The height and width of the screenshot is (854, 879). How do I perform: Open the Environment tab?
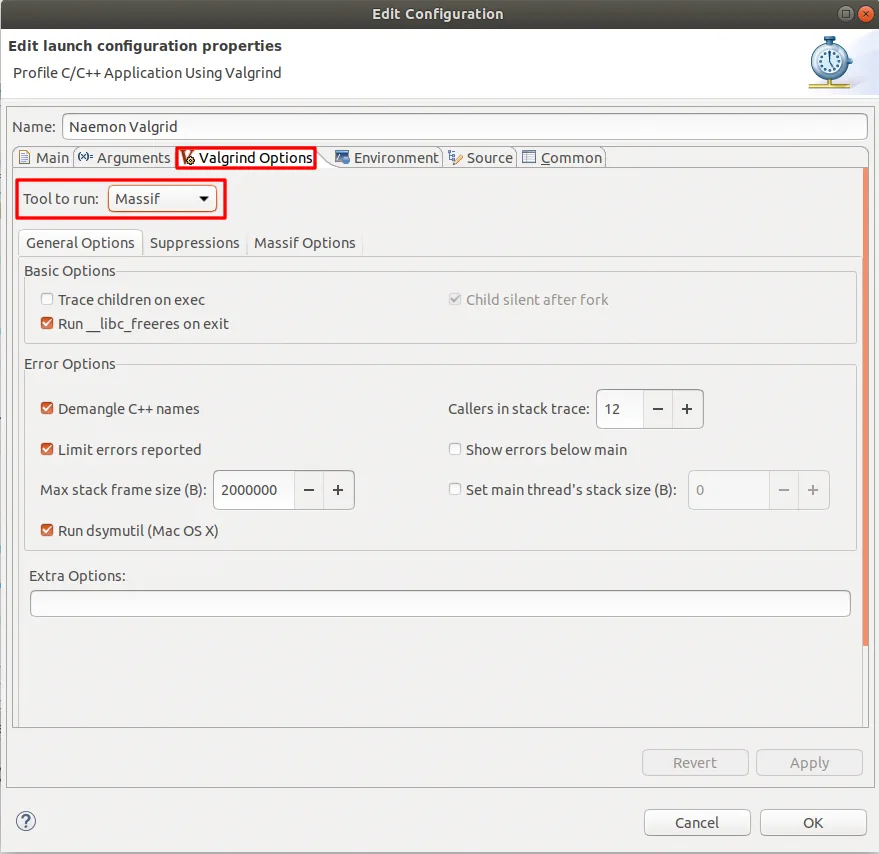(386, 158)
